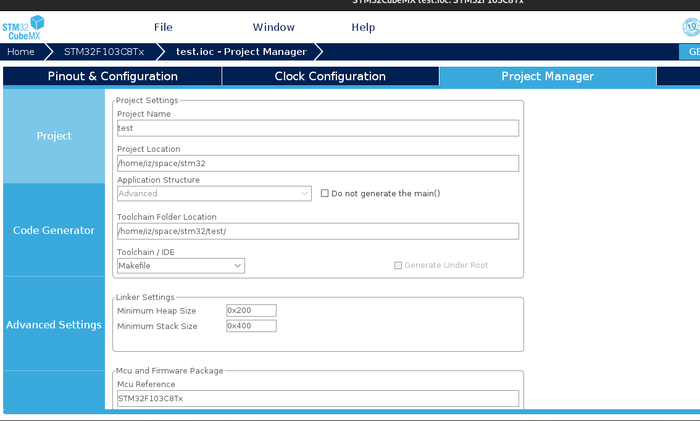Open the Code Generator side section
Screen dimensions: 700x421
[x=54, y=230]
